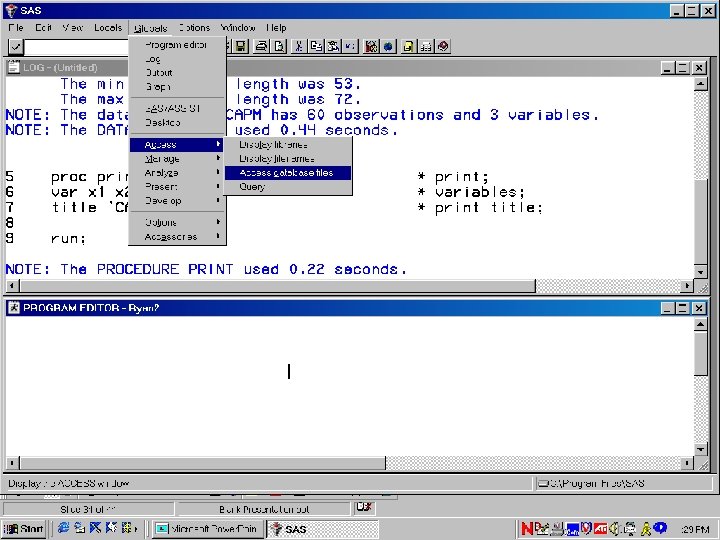Image resolution: width=720 pixels, height=540 pixels.
Task: Click the red help book toolbar icon
Action: click(x=443, y=46)
